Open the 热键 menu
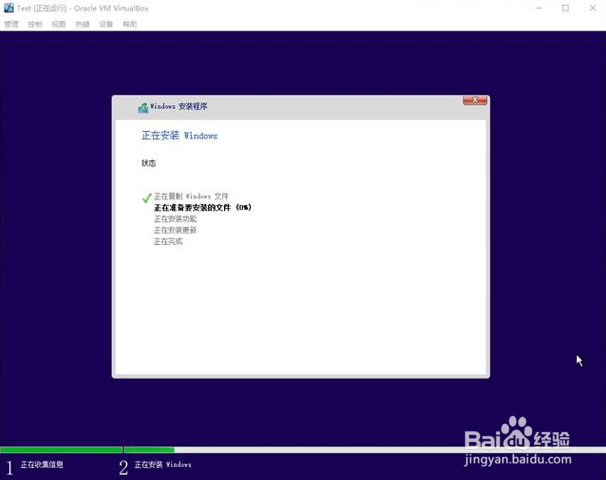 click(82, 24)
